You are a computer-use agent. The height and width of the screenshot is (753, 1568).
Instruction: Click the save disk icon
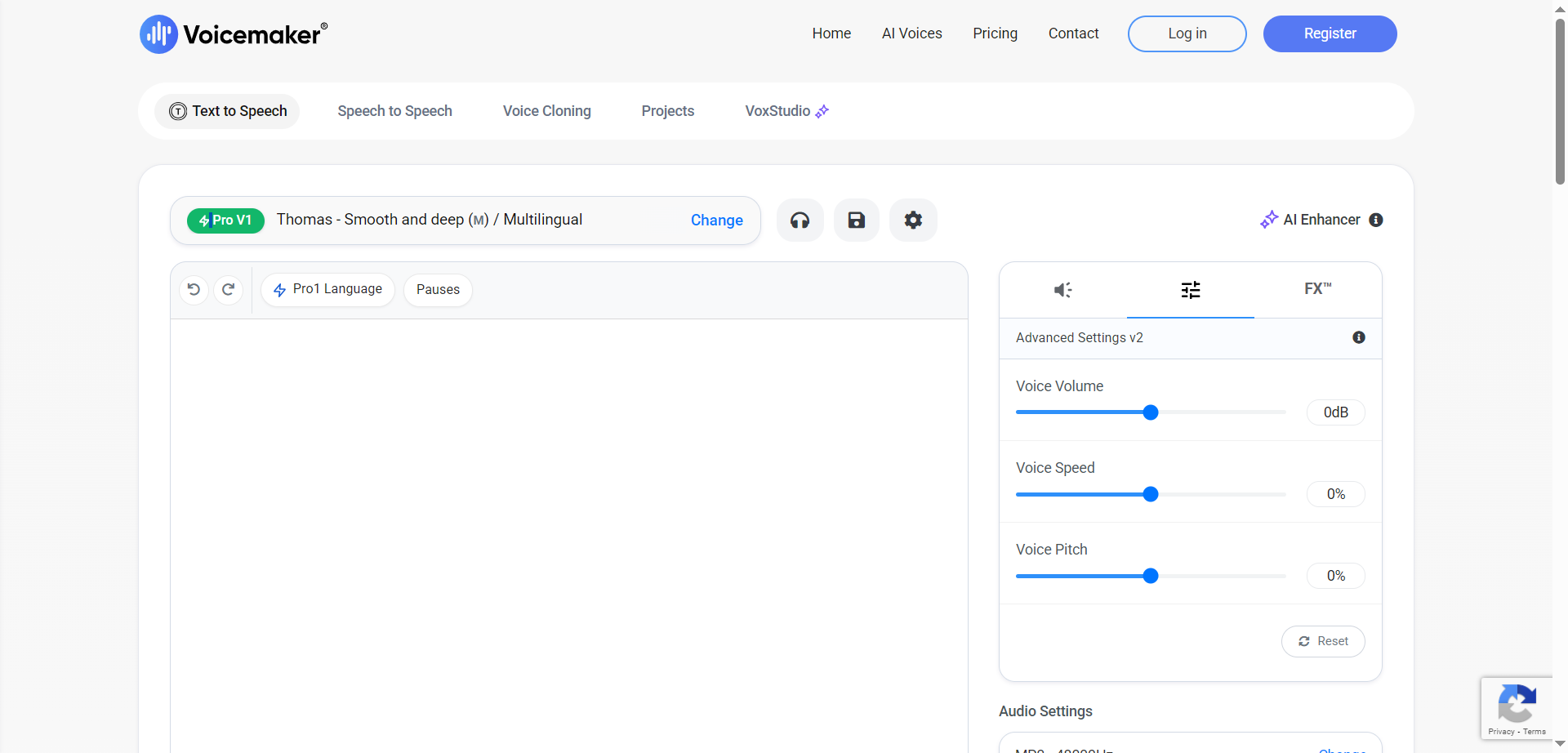(x=857, y=221)
